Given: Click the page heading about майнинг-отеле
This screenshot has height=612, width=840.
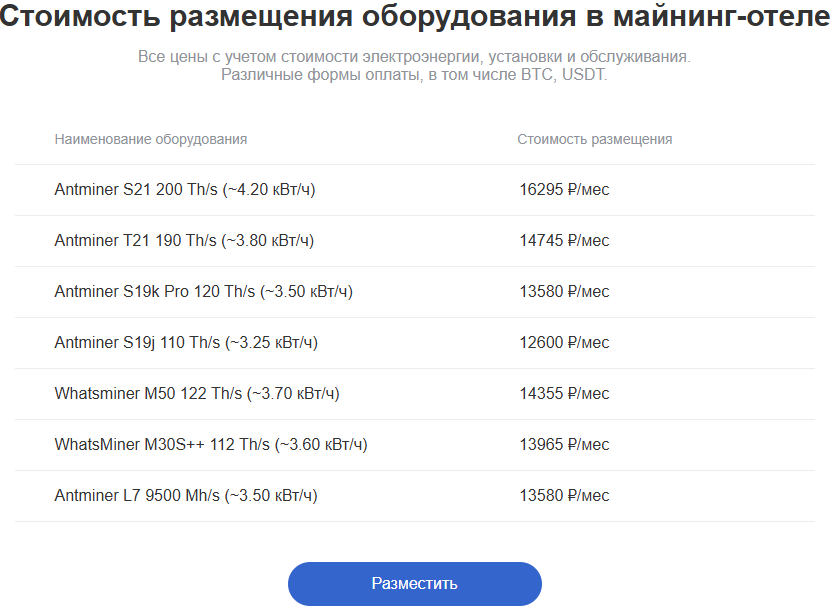Looking at the screenshot, I should click(x=415, y=16).
